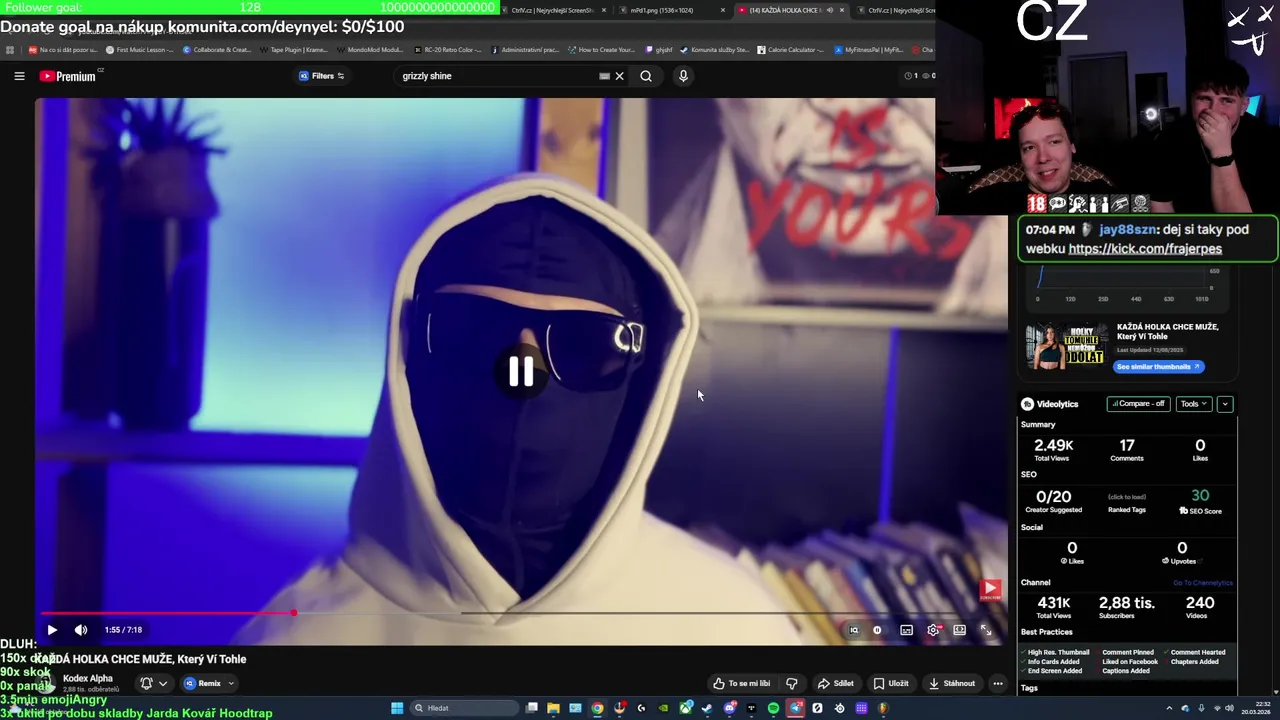Start voice search with the microphone icon
1280x720 pixels.
pos(683,76)
